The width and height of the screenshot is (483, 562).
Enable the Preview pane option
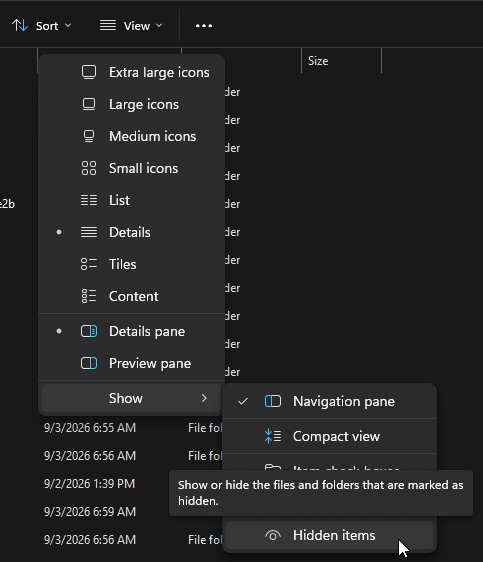(131, 363)
